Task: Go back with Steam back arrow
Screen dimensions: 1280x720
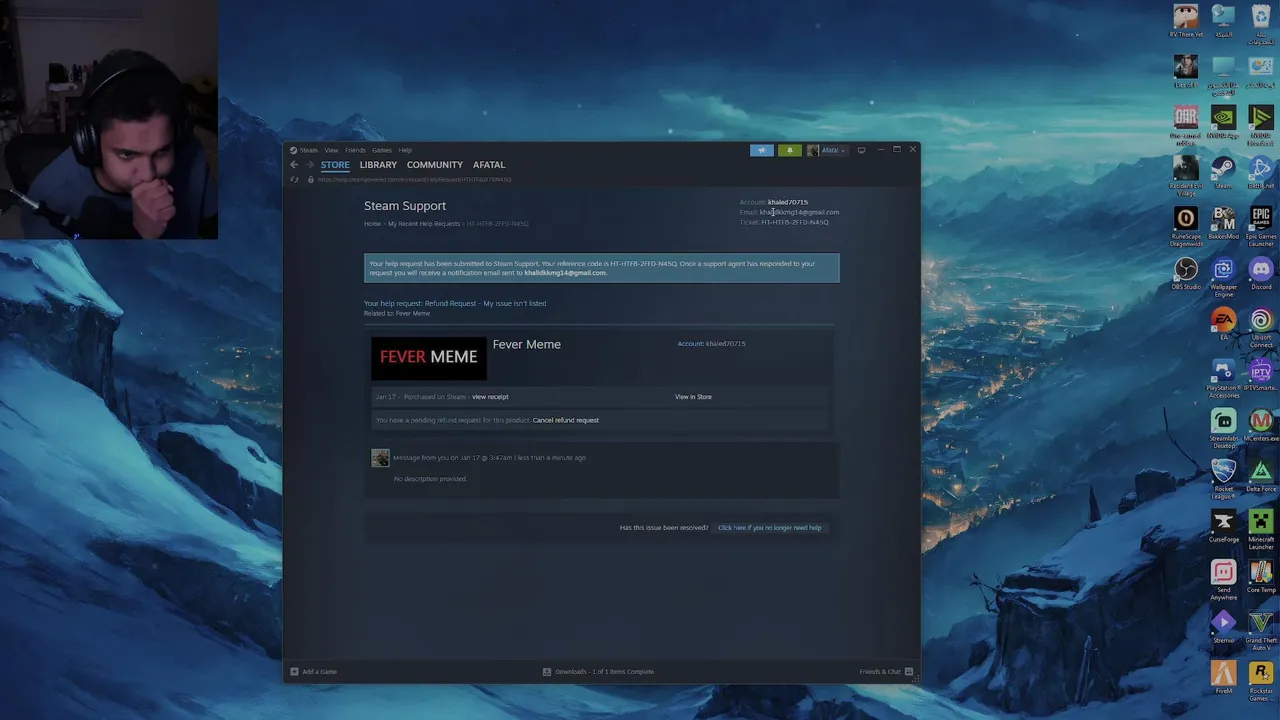Action: [x=294, y=165]
